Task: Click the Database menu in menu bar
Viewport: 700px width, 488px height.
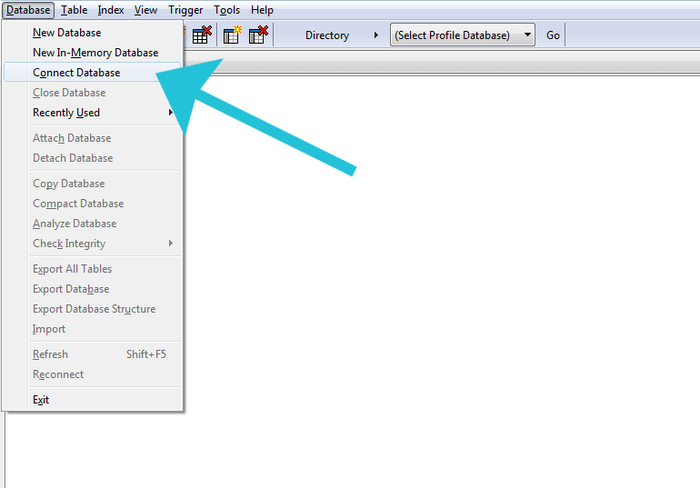Action: coord(28,10)
